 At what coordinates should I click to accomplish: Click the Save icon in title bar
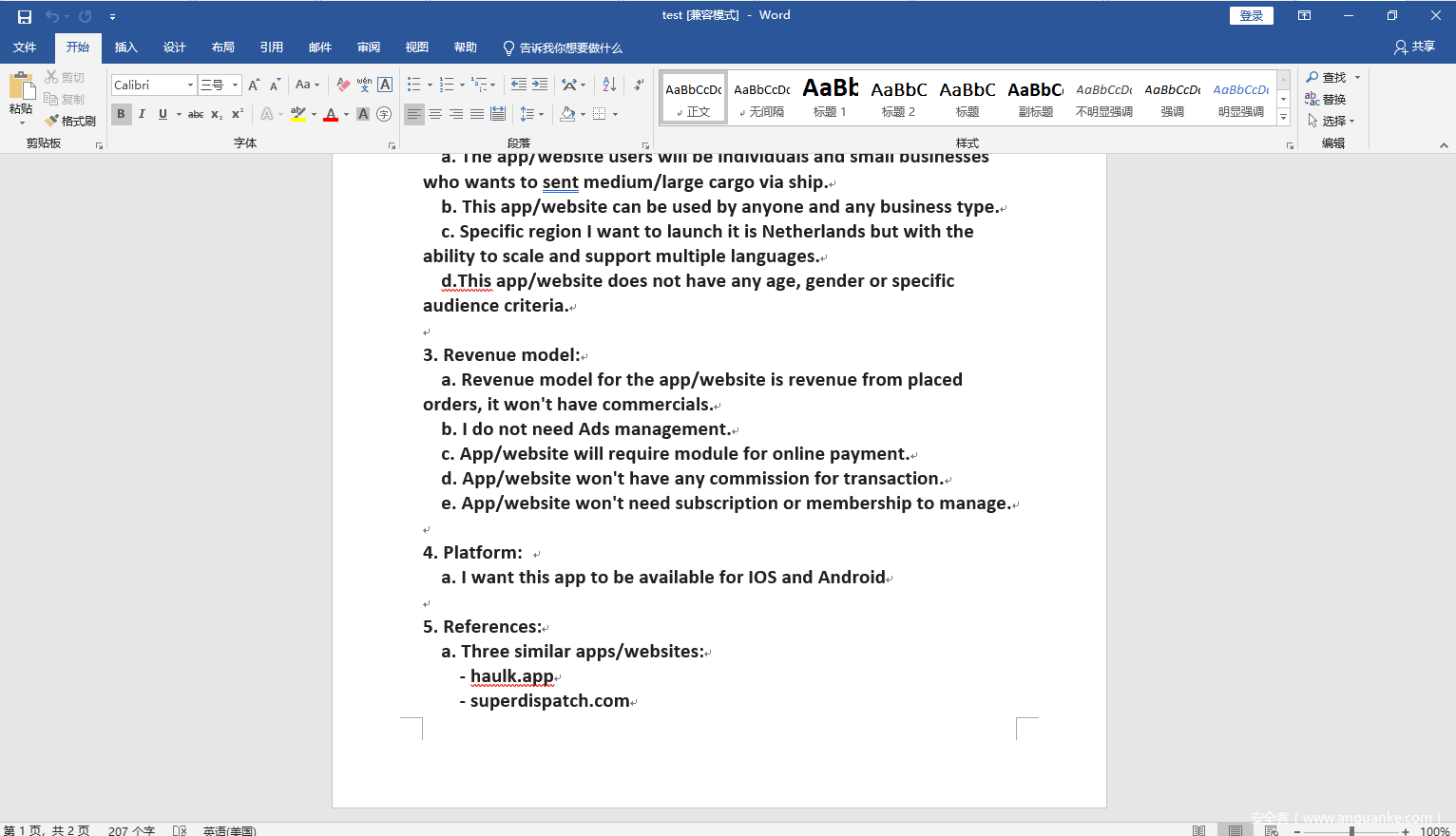point(25,16)
